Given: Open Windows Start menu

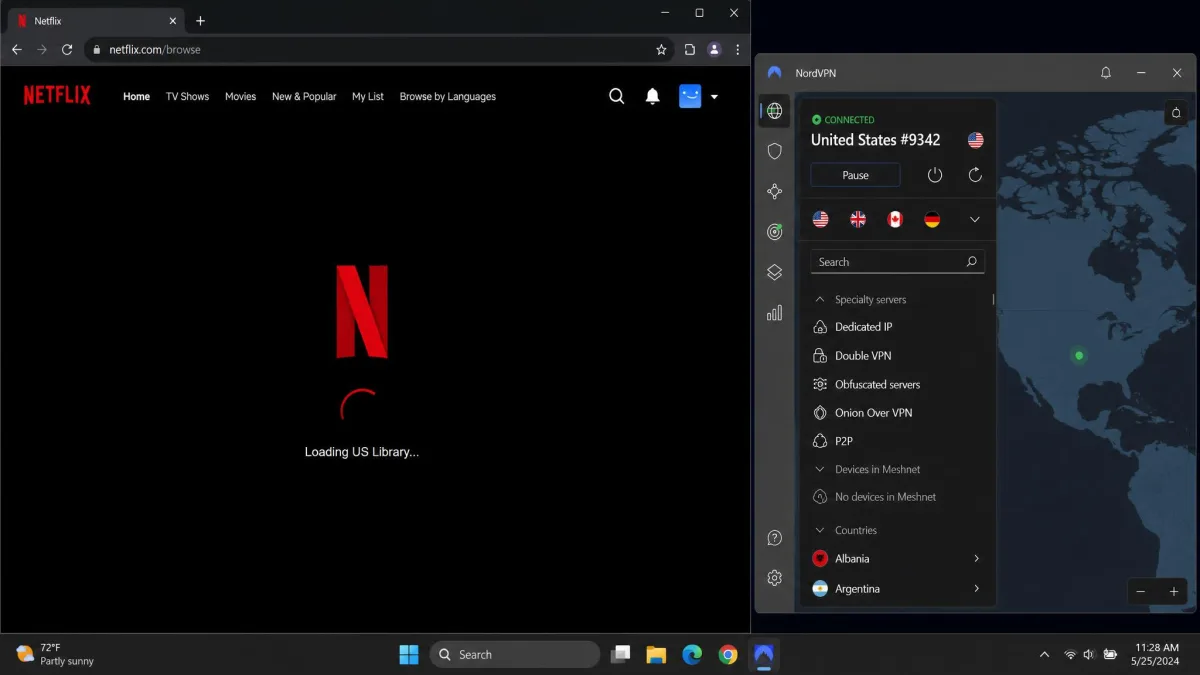Looking at the screenshot, I should tap(409, 655).
